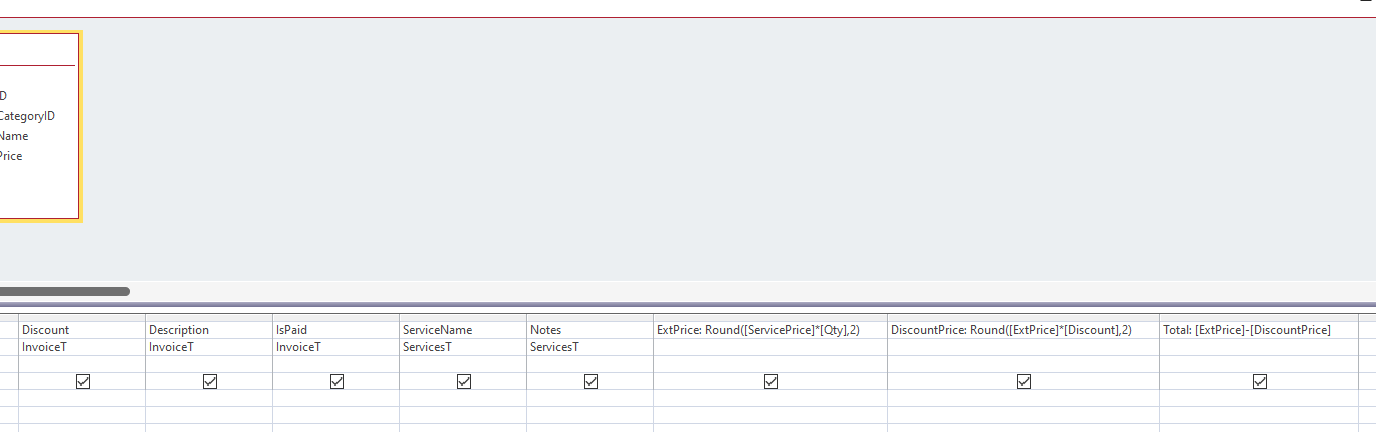Click the Total calculated field cell
1376x432 pixels.
1258,330
